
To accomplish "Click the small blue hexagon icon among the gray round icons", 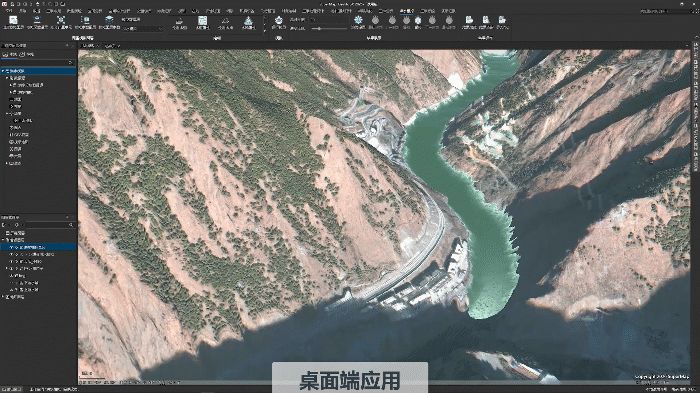I will tap(418, 20).
